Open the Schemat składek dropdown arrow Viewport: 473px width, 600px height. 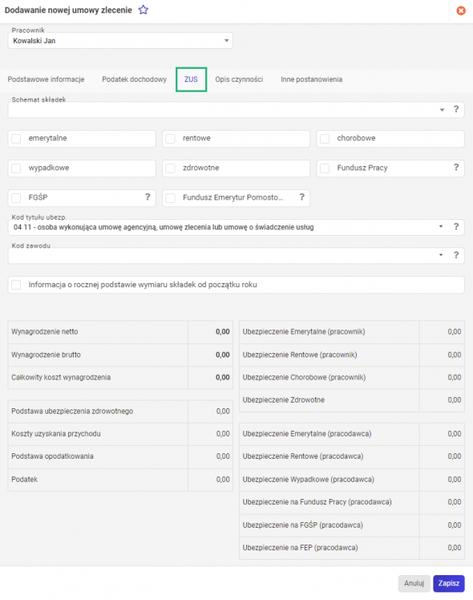pos(442,110)
